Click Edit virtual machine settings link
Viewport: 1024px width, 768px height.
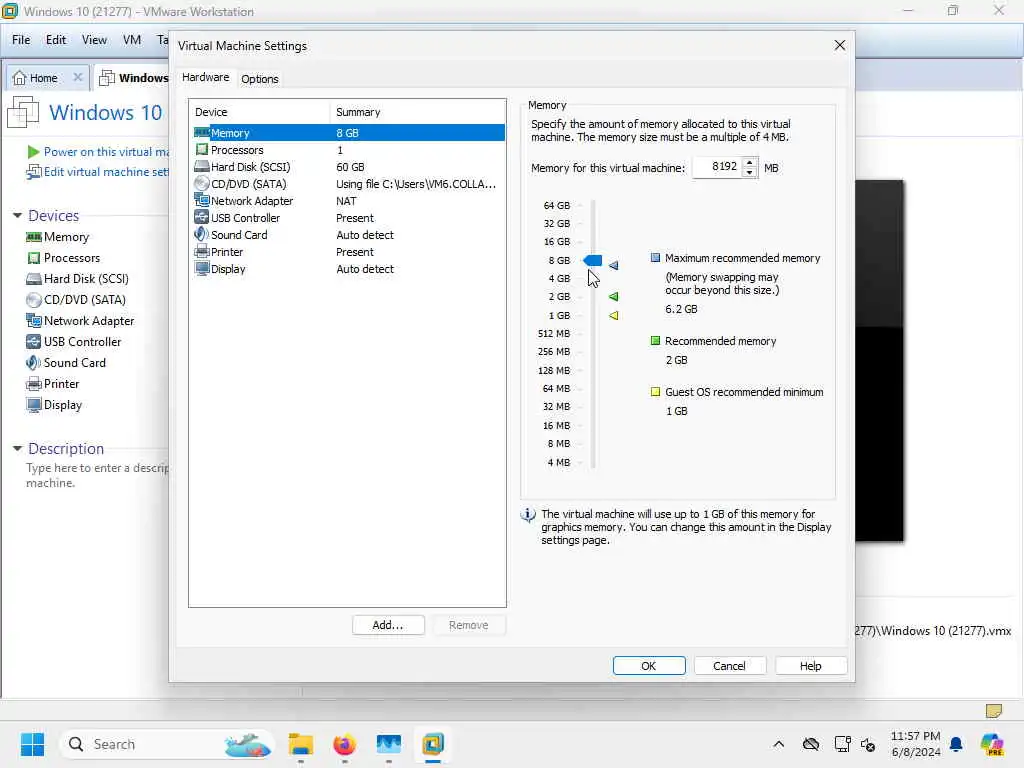pyautogui.click(x=106, y=172)
